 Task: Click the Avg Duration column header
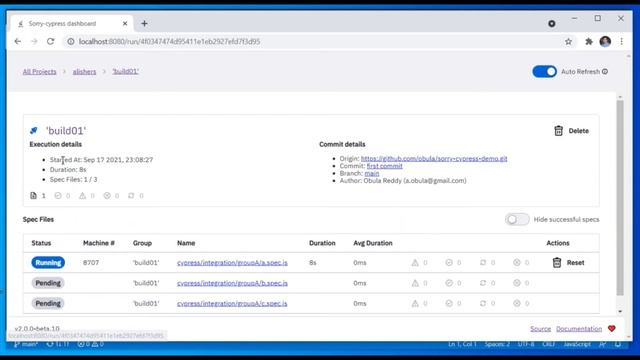pos(373,243)
